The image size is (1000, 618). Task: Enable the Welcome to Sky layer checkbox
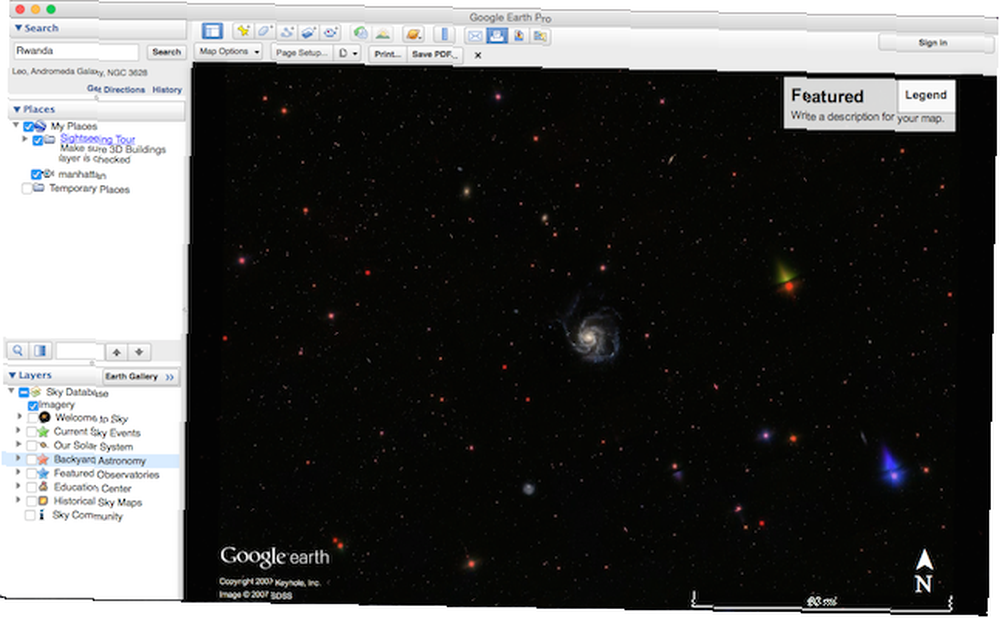point(32,418)
